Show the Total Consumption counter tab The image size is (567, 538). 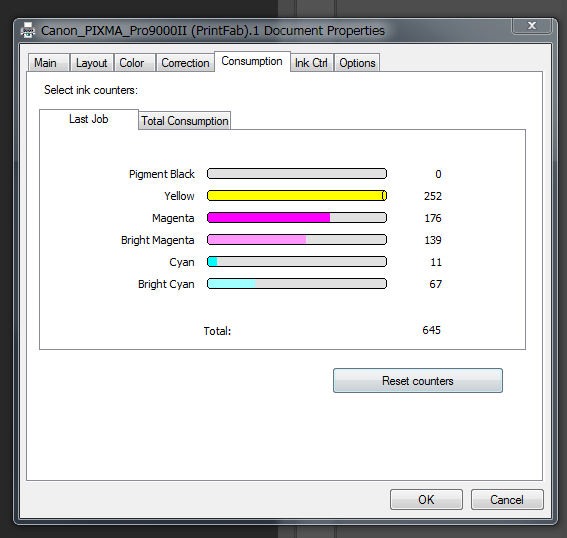tap(184, 121)
